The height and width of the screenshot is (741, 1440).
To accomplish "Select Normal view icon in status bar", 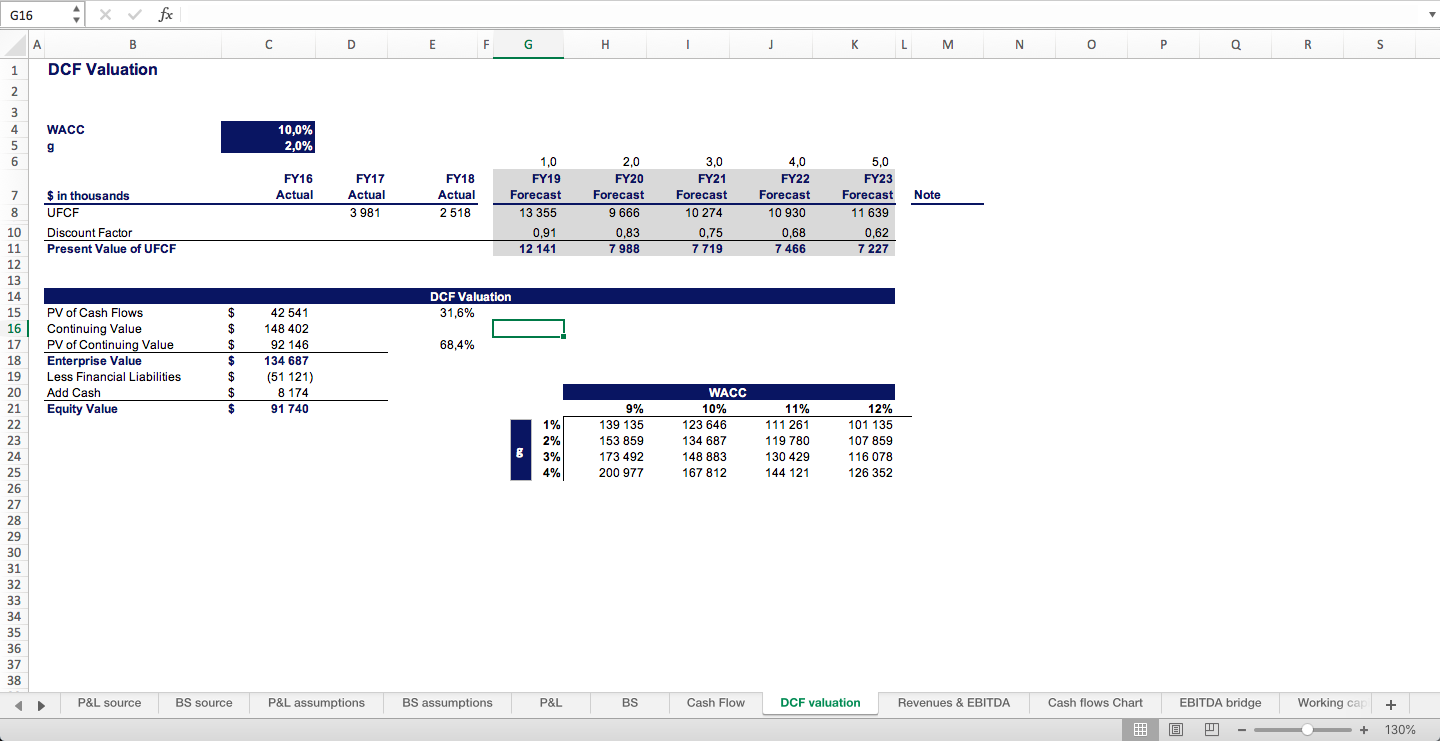I will point(1141,729).
